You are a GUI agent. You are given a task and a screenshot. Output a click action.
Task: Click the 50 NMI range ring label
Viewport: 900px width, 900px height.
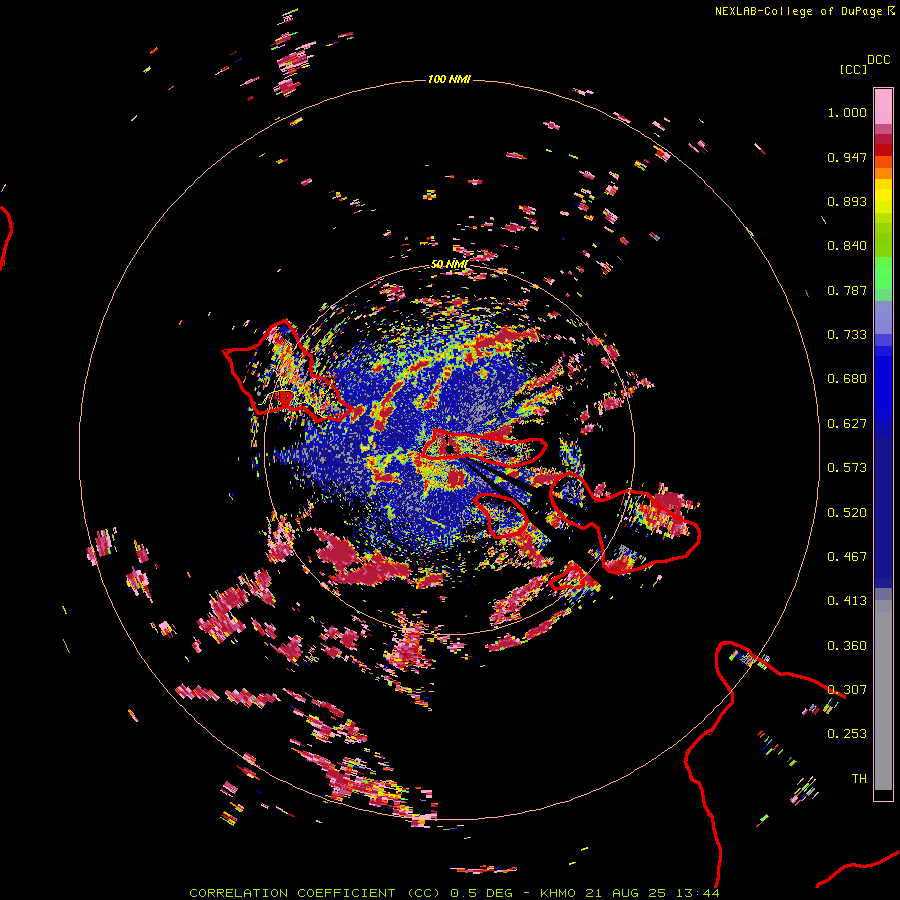(449, 264)
